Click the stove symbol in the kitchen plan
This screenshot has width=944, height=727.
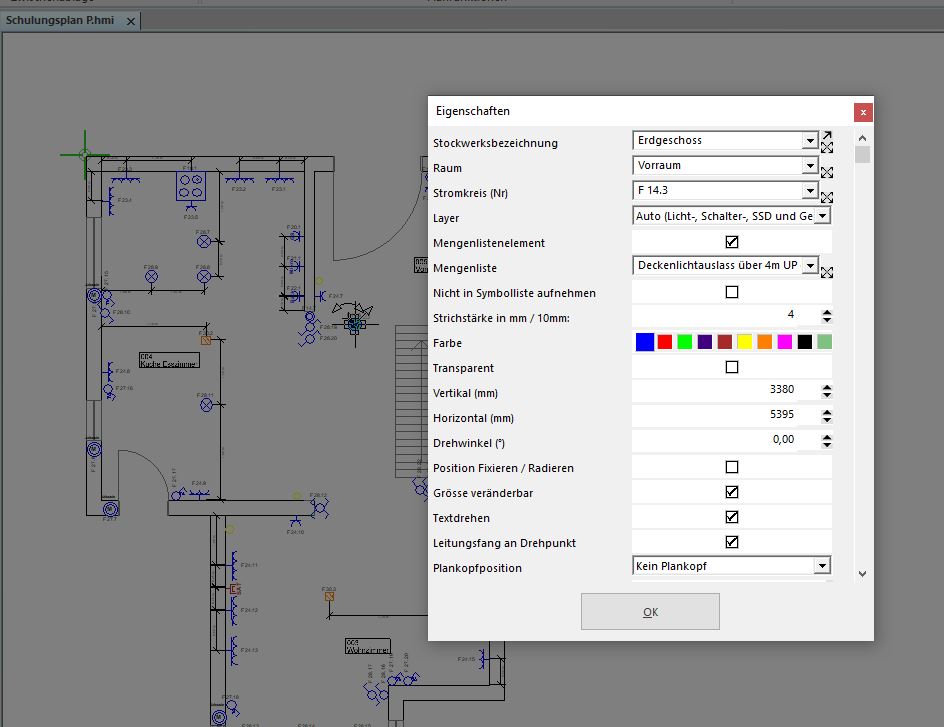tap(190, 184)
